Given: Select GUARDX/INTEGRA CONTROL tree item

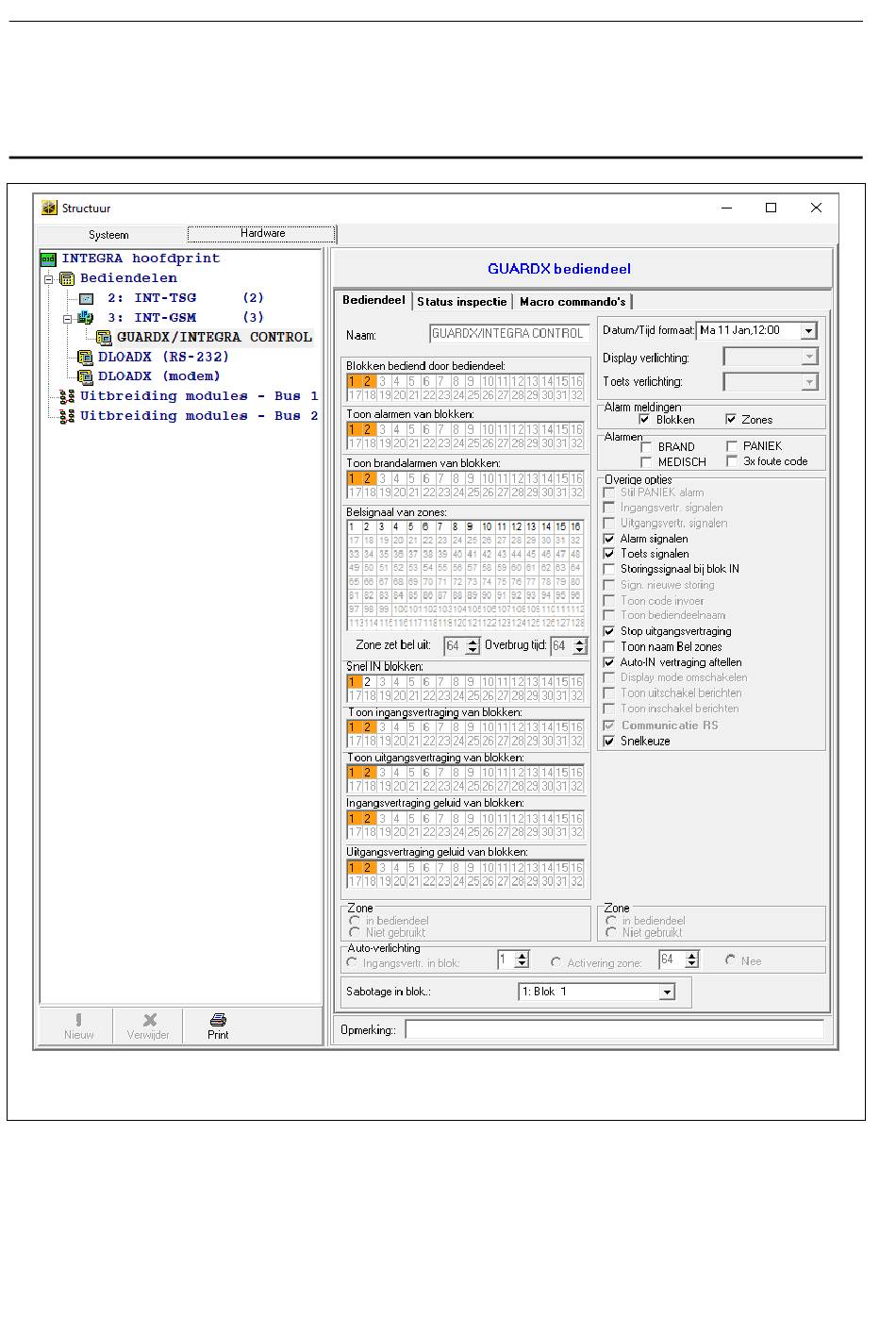Looking at the screenshot, I should [x=214, y=338].
